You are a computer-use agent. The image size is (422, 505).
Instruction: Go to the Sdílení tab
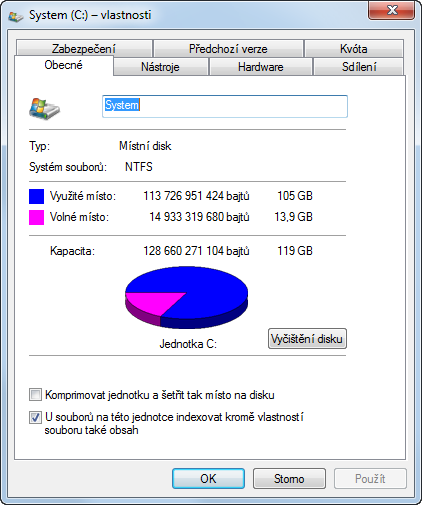tap(359, 67)
